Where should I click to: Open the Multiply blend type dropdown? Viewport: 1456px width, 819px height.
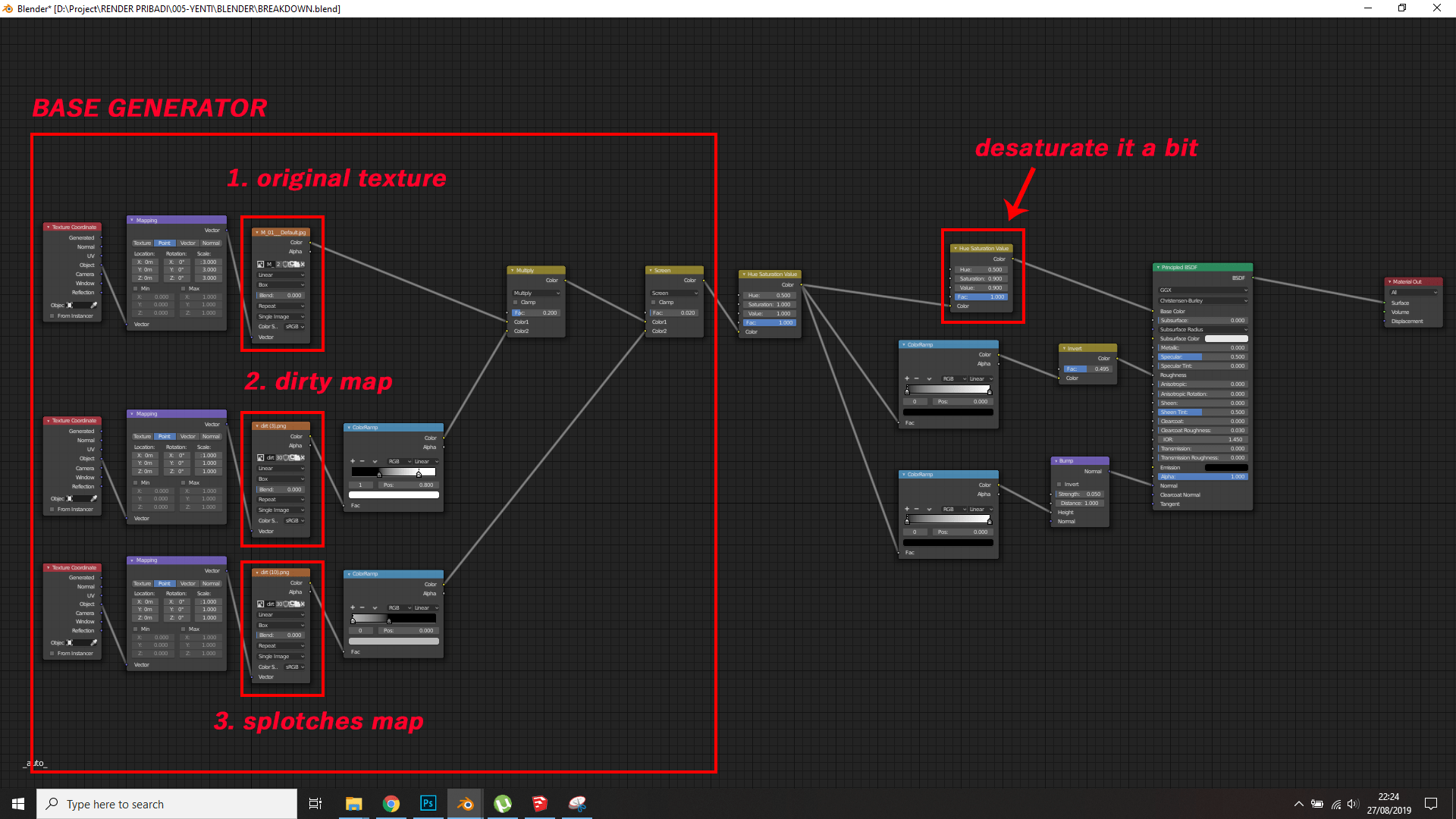pos(536,293)
